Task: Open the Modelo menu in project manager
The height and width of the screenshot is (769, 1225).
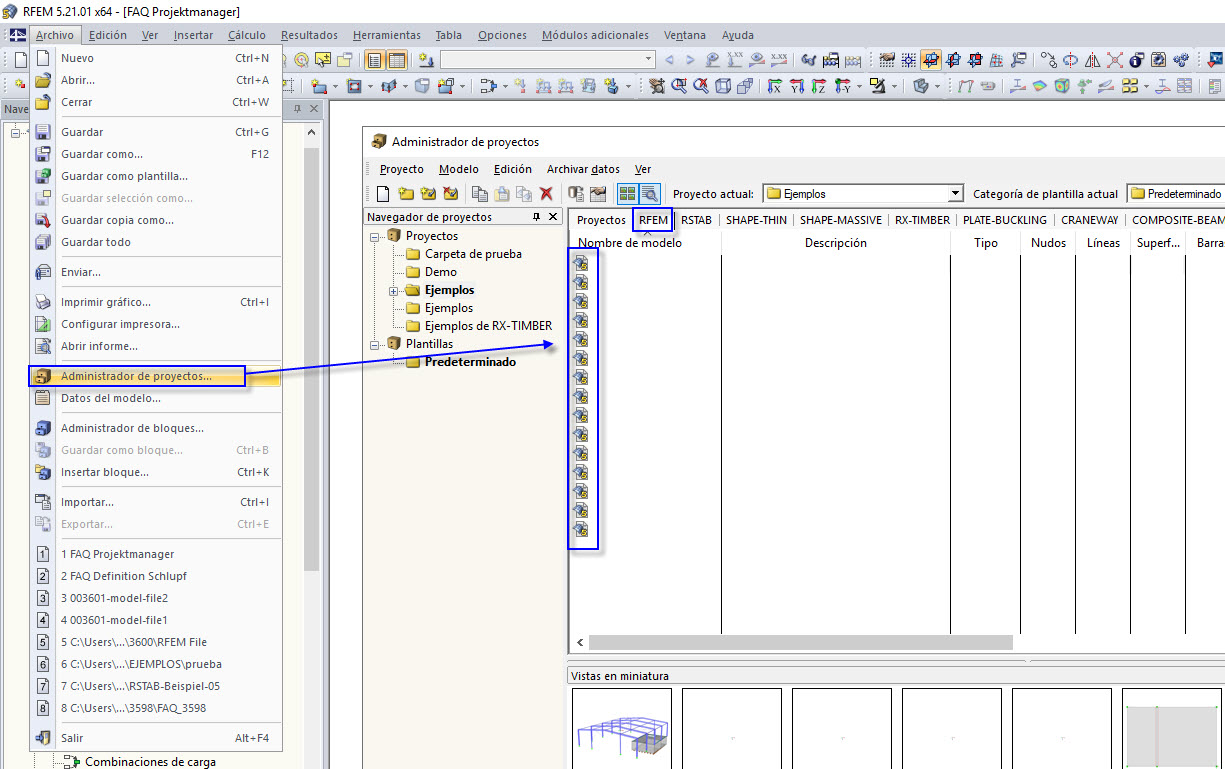Action: tap(459, 169)
